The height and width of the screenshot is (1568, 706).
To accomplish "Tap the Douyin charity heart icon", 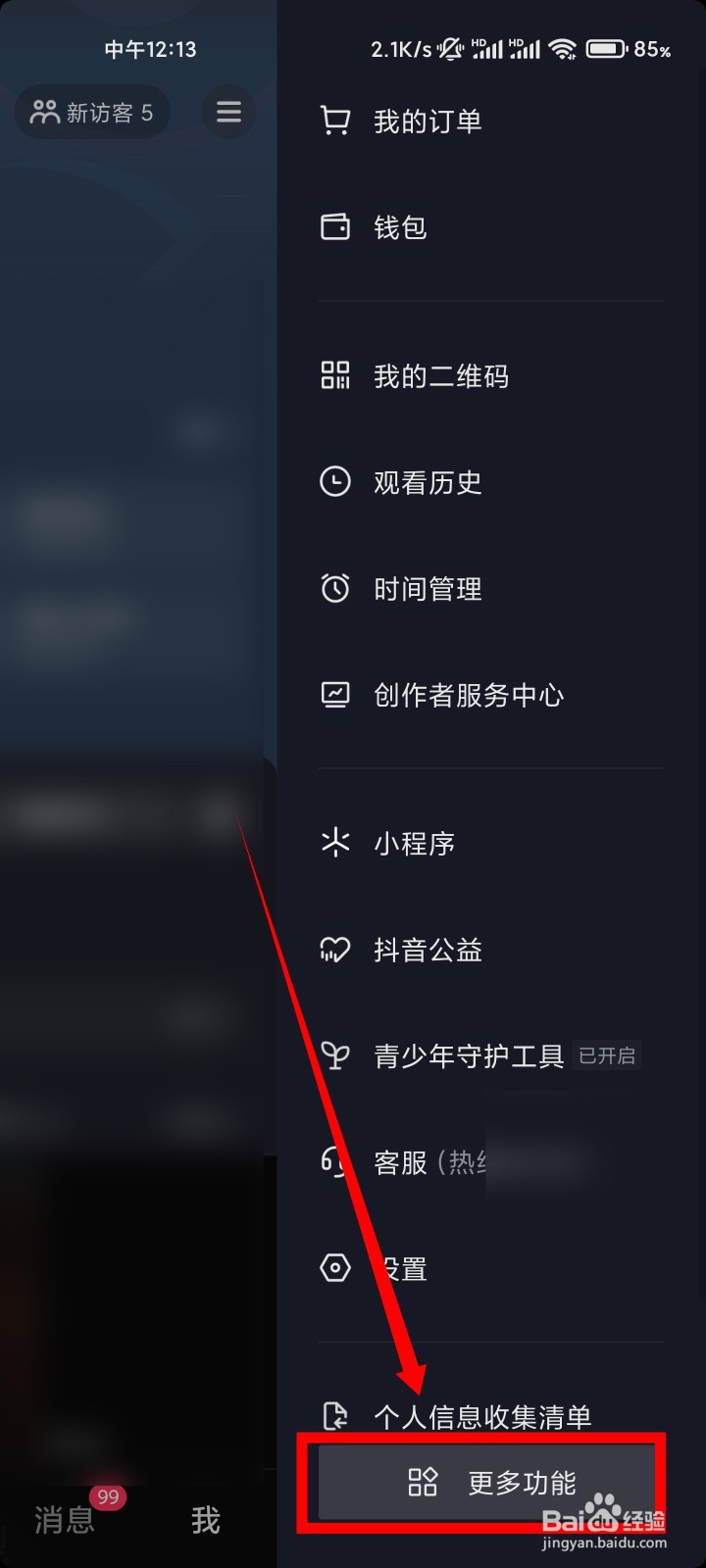I will click(335, 950).
